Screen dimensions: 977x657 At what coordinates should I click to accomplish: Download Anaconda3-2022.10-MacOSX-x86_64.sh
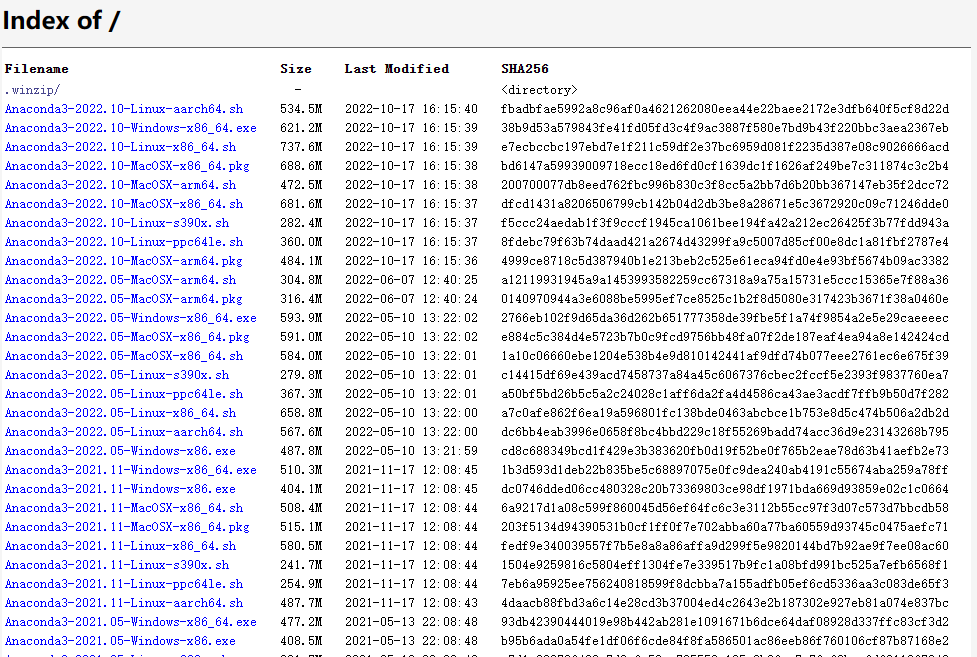coord(124,204)
